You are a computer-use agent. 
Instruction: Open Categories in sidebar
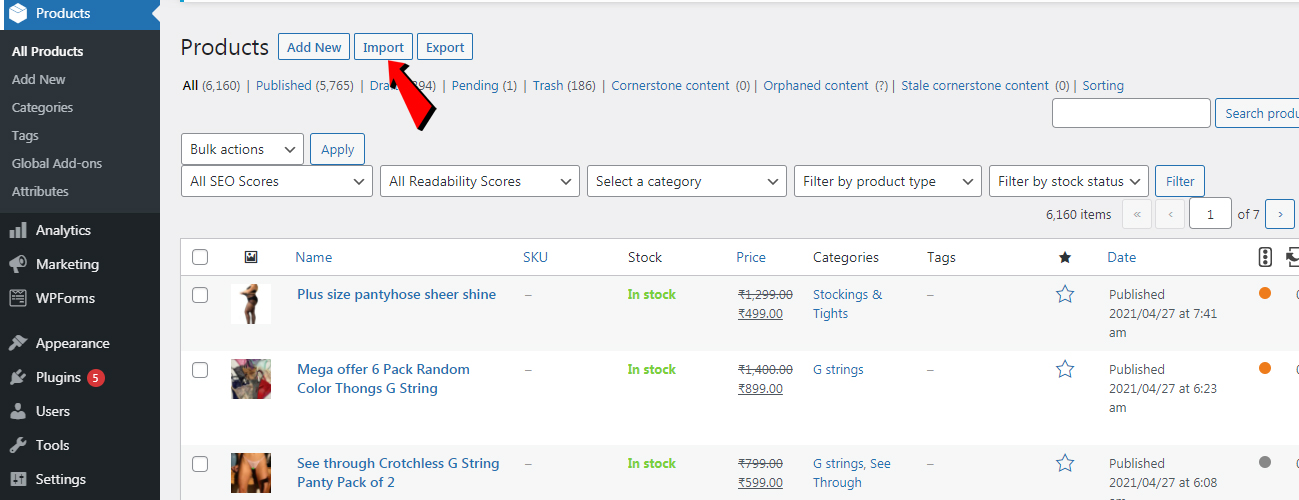click(42, 107)
